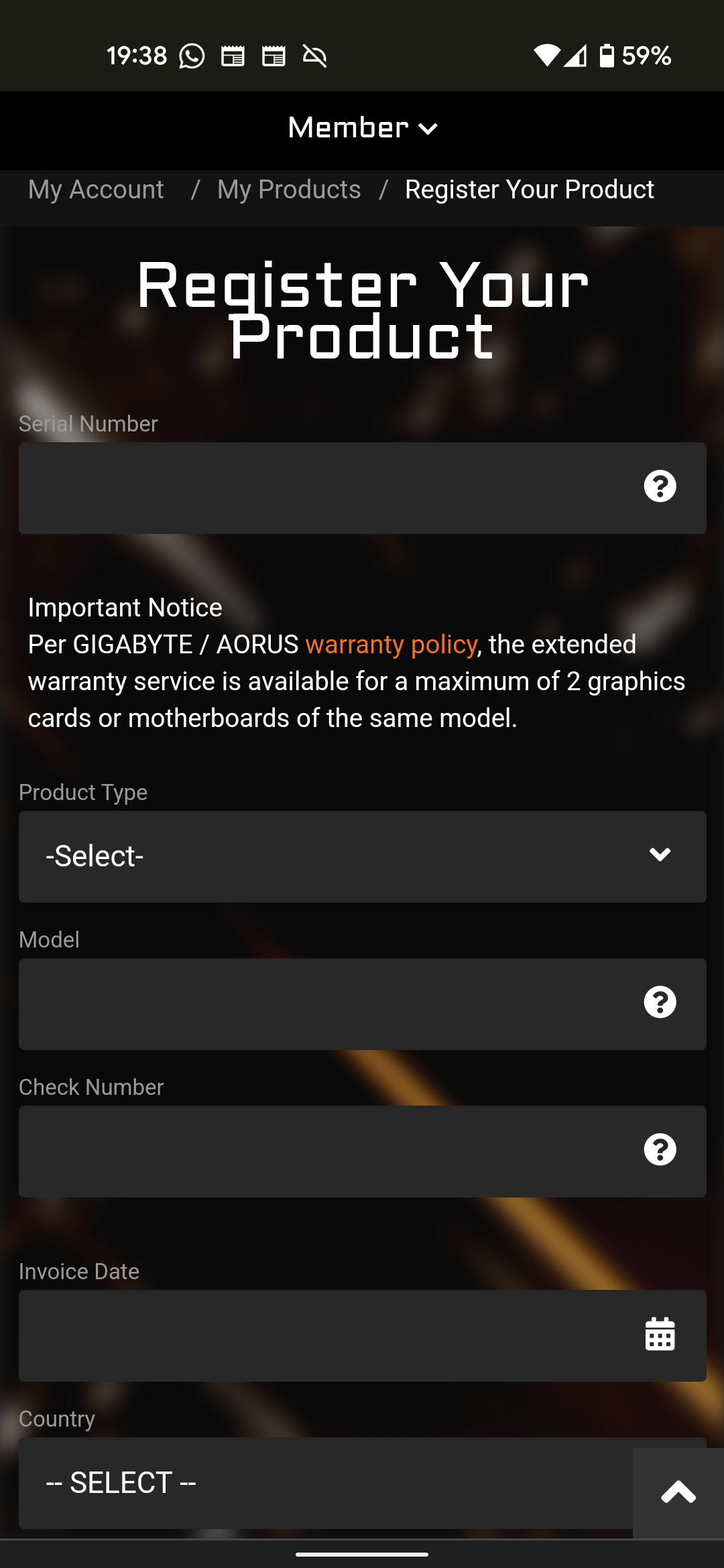Open the Product Type select dropdown
Viewport: 724px width, 1568px height.
pyautogui.click(x=362, y=856)
